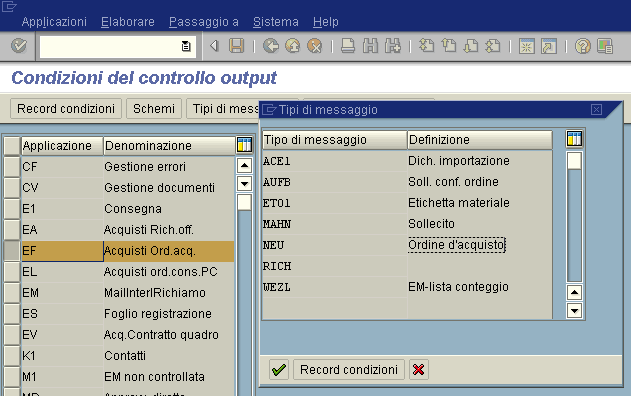
Task: Select row selector for E1 Consegna
Action: pos(12,208)
